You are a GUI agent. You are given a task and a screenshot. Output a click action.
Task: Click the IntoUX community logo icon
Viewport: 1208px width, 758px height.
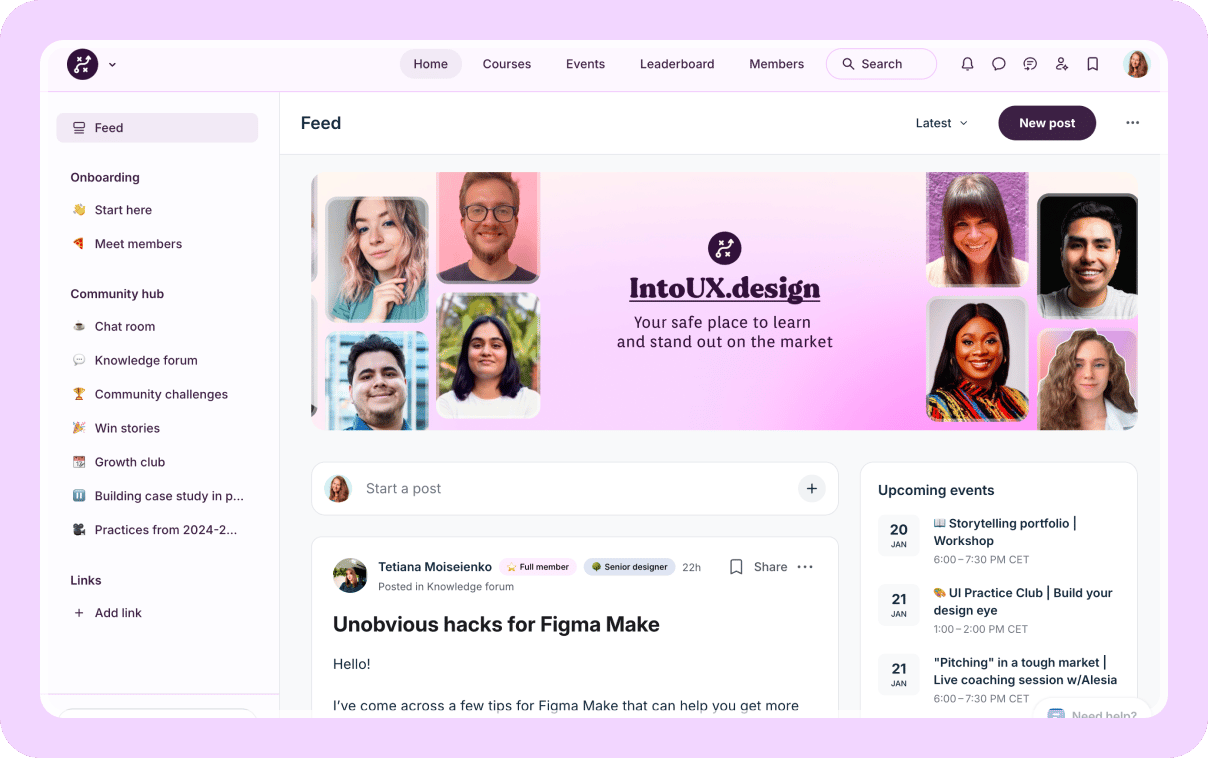tap(82, 64)
